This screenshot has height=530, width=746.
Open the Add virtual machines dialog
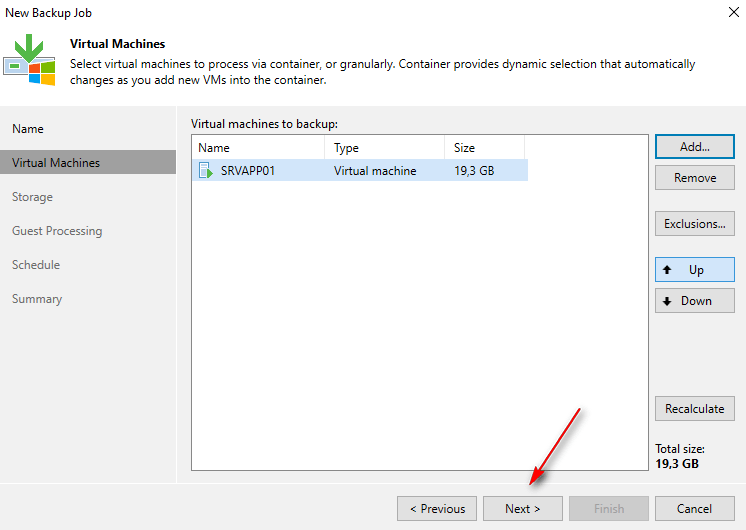(x=695, y=146)
